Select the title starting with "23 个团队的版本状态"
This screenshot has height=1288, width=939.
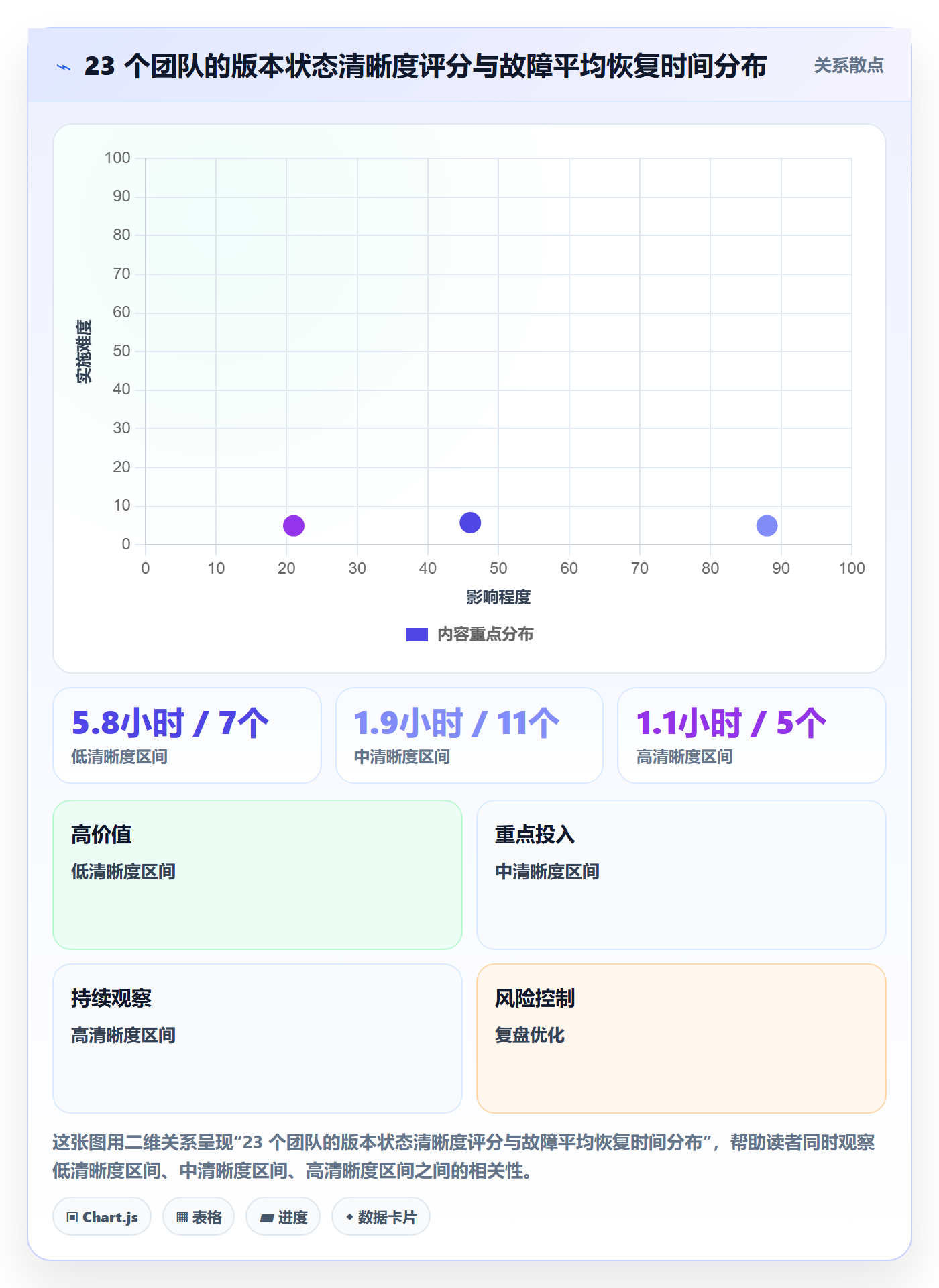point(425,66)
